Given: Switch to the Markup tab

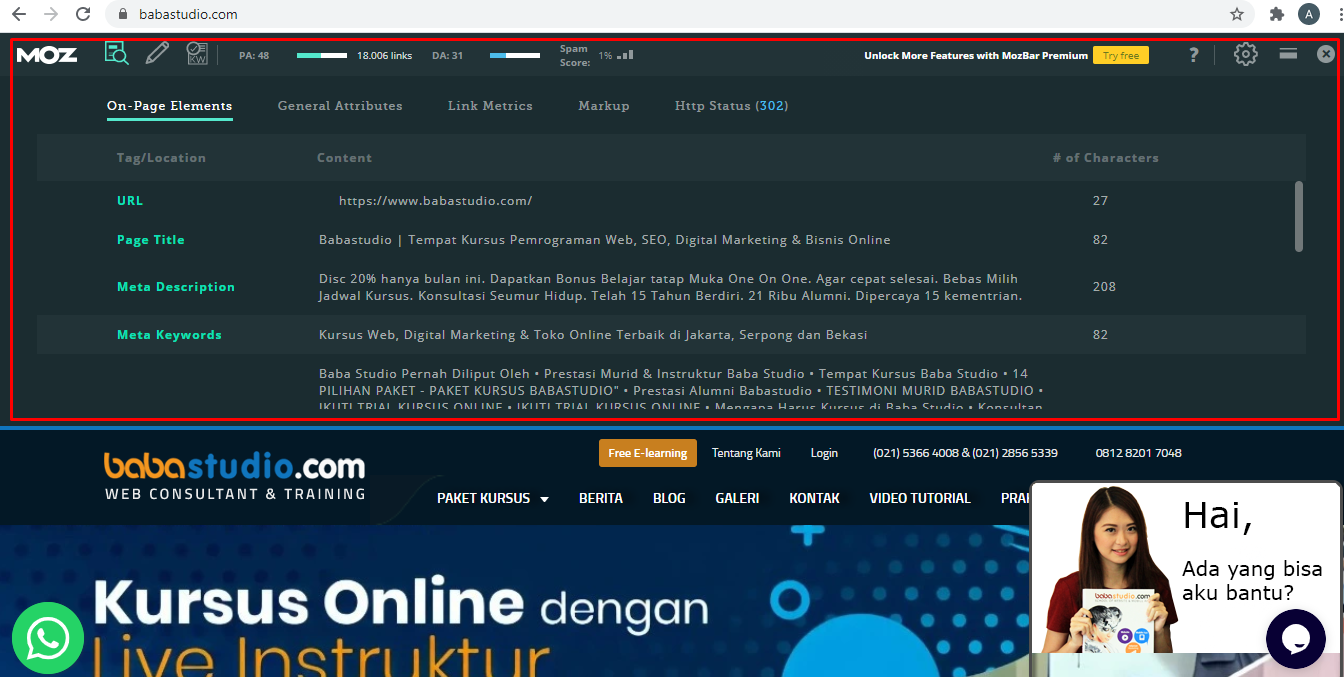Looking at the screenshot, I should point(604,106).
